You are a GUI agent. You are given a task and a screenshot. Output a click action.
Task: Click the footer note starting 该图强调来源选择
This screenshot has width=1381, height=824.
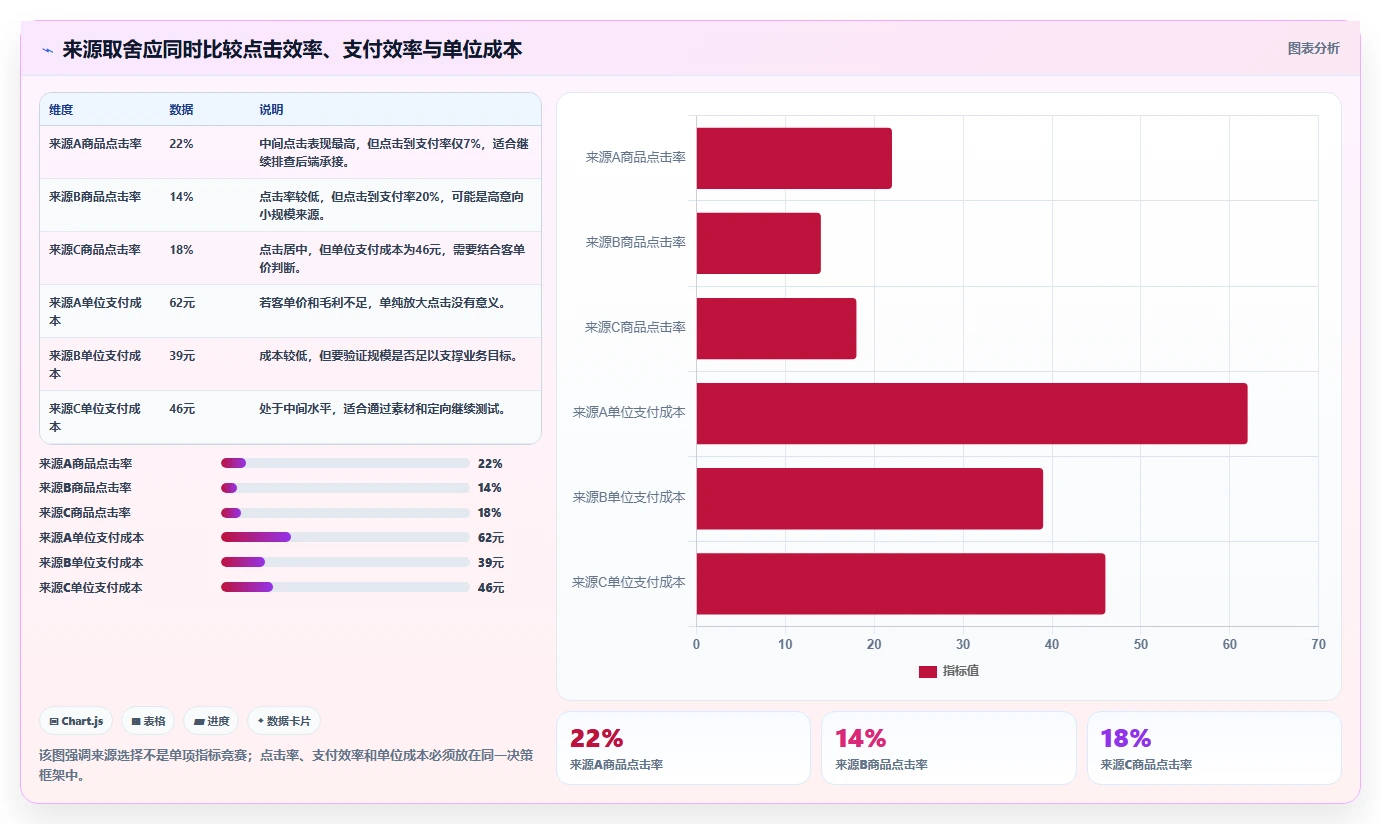286,765
